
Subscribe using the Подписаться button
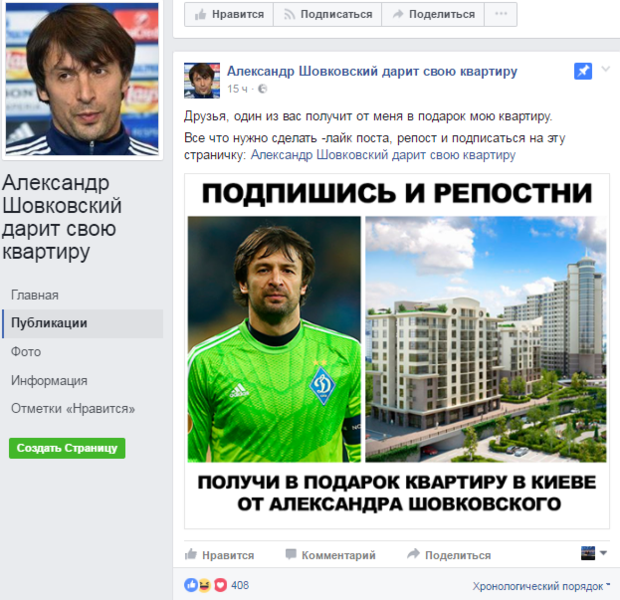[327, 14]
